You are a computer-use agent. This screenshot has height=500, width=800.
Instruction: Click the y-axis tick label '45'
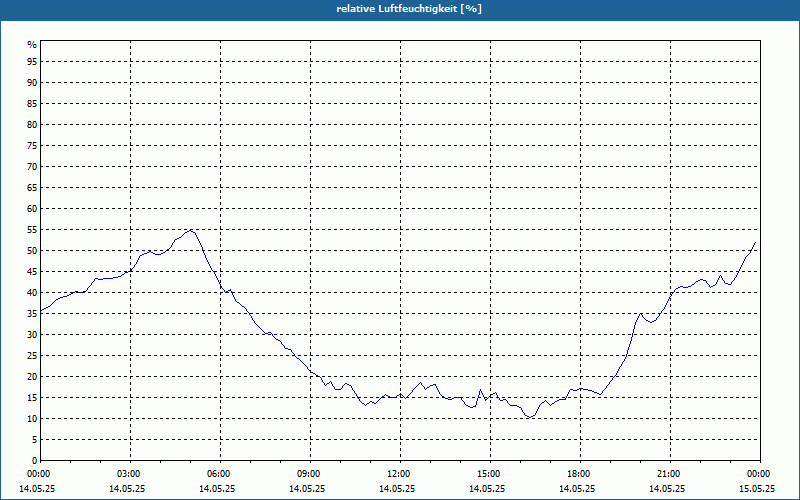tap(32, 271)
